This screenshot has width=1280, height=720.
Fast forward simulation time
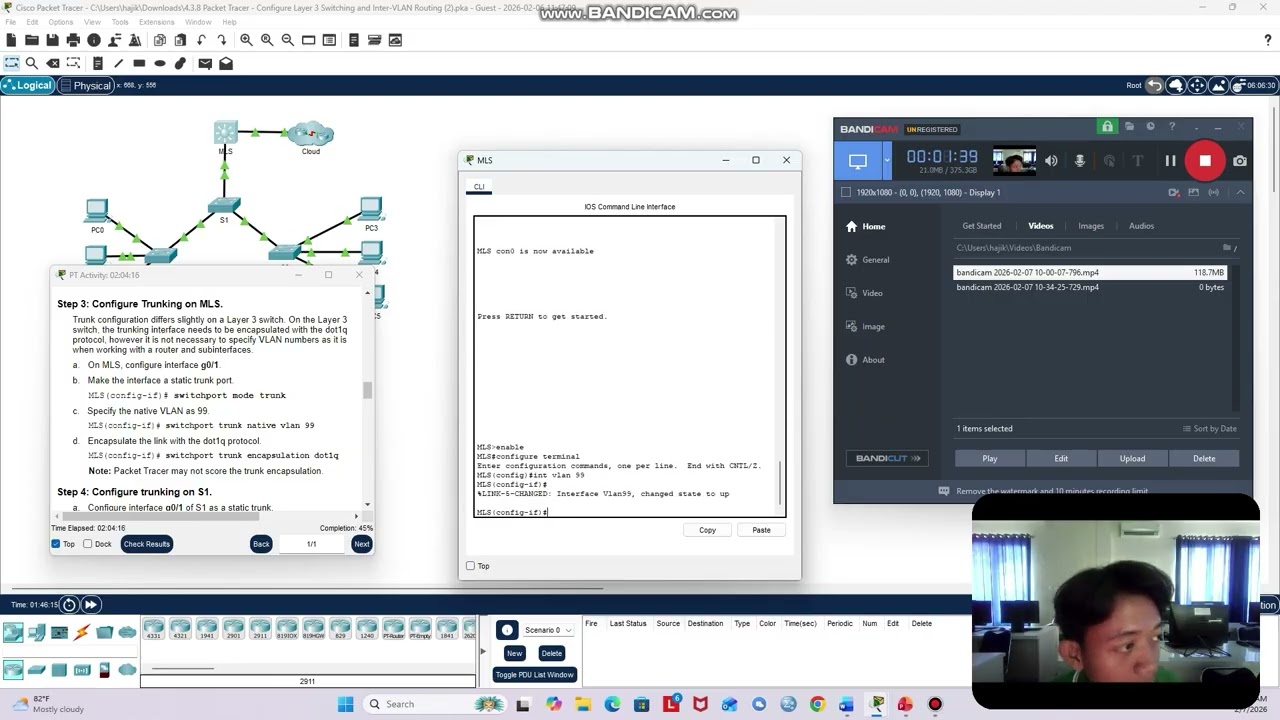coord(90,604)
